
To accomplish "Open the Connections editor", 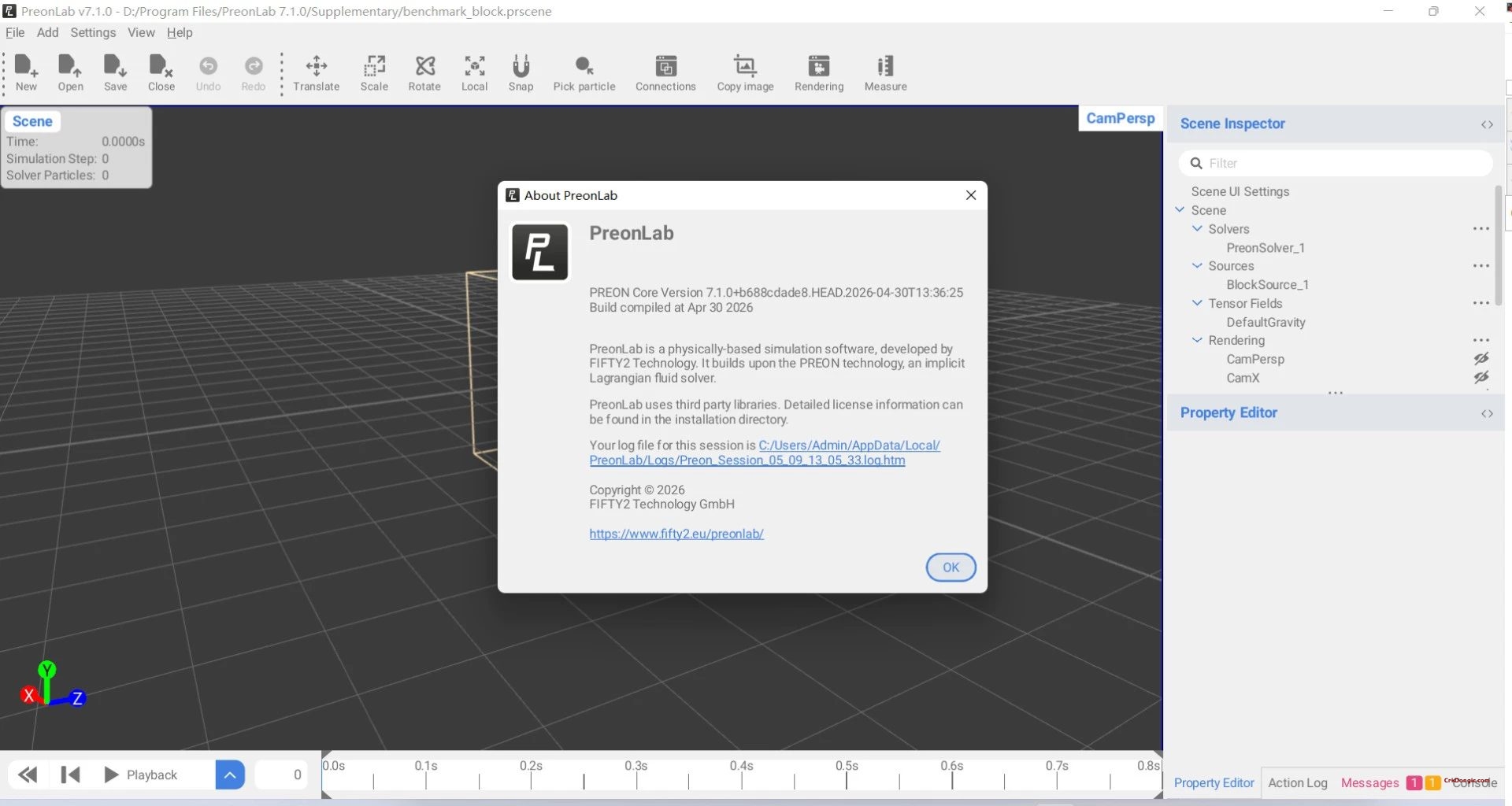I will tap(665, 73).
